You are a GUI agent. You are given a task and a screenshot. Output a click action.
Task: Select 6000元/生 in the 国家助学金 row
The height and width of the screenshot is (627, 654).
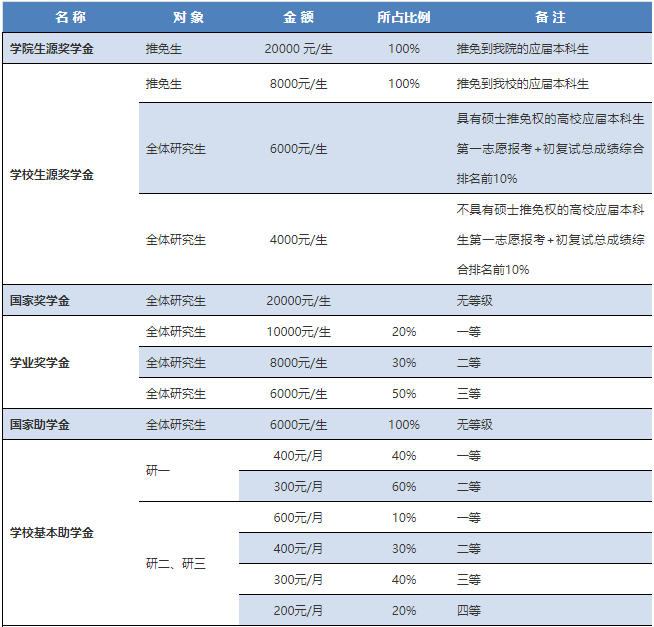(x=298, y=425)
